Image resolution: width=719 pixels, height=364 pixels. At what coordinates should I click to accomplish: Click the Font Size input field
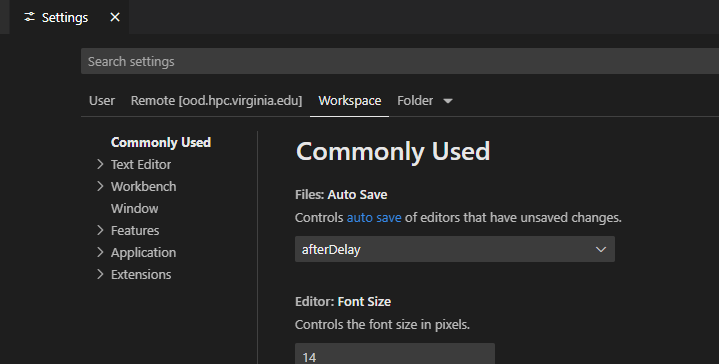(395, 353)
